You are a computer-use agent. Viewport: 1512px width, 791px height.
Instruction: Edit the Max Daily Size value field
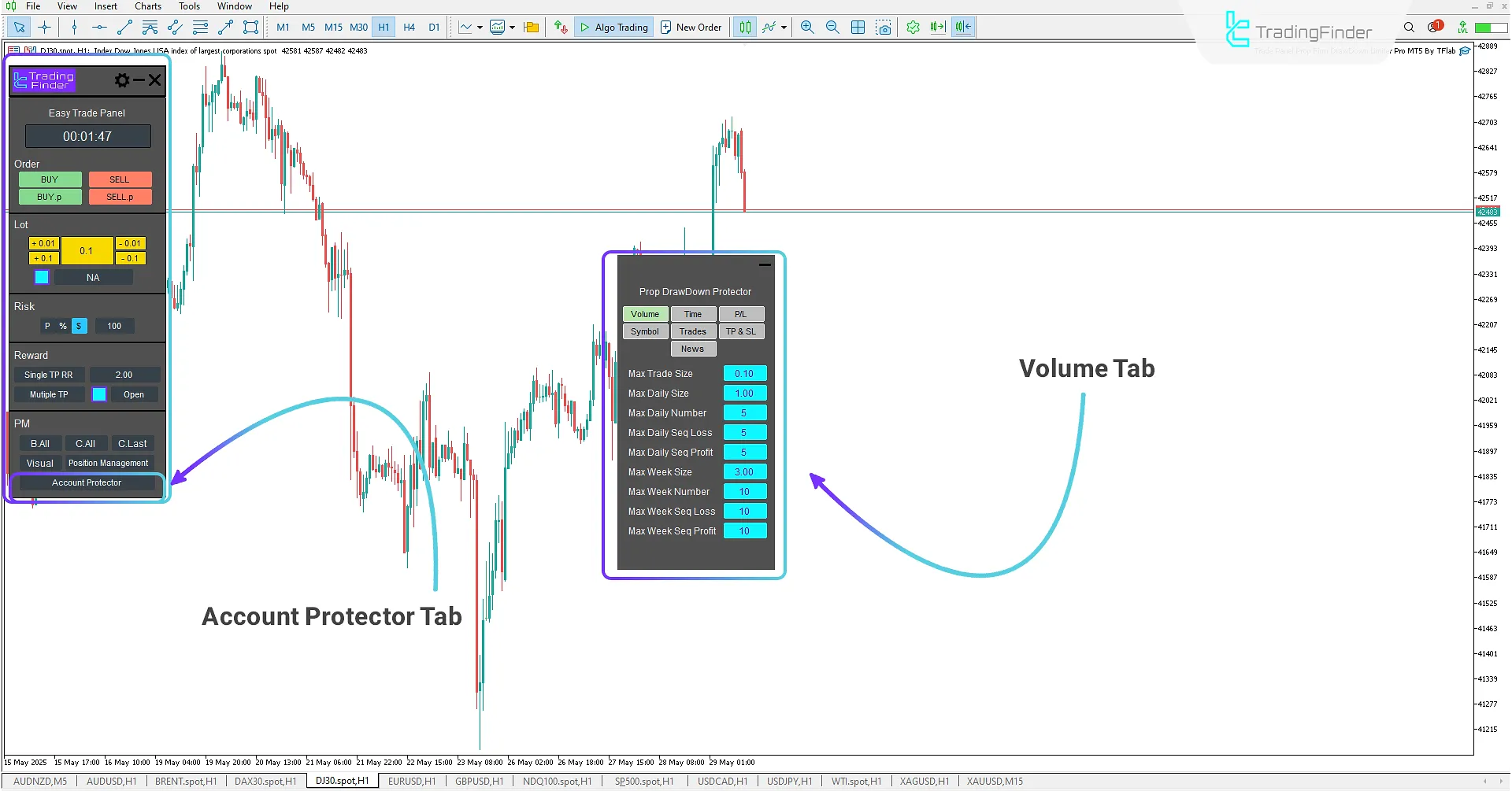click(x=744, y=393)
